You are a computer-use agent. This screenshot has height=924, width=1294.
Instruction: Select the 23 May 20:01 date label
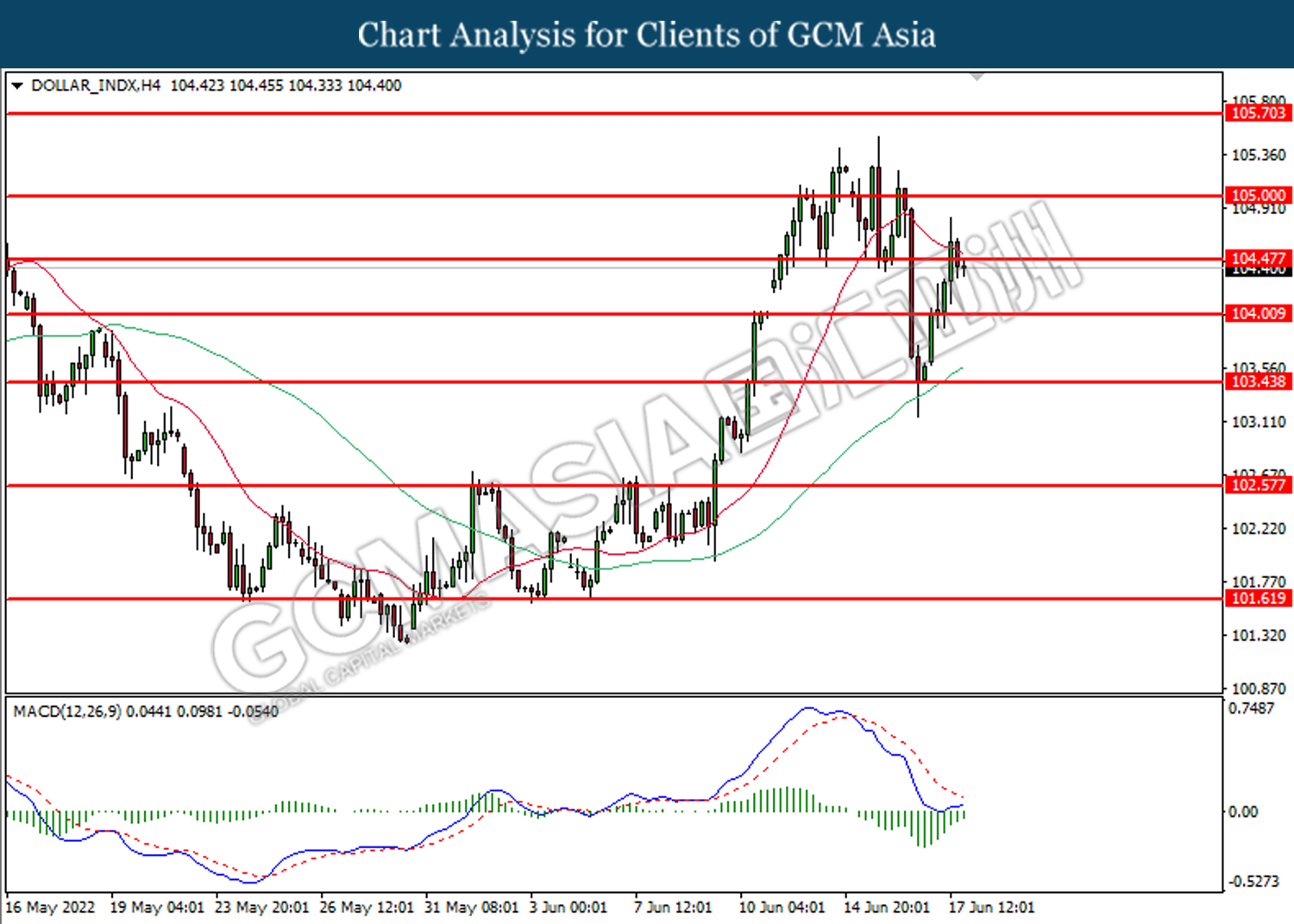click(x=261, y=908)
